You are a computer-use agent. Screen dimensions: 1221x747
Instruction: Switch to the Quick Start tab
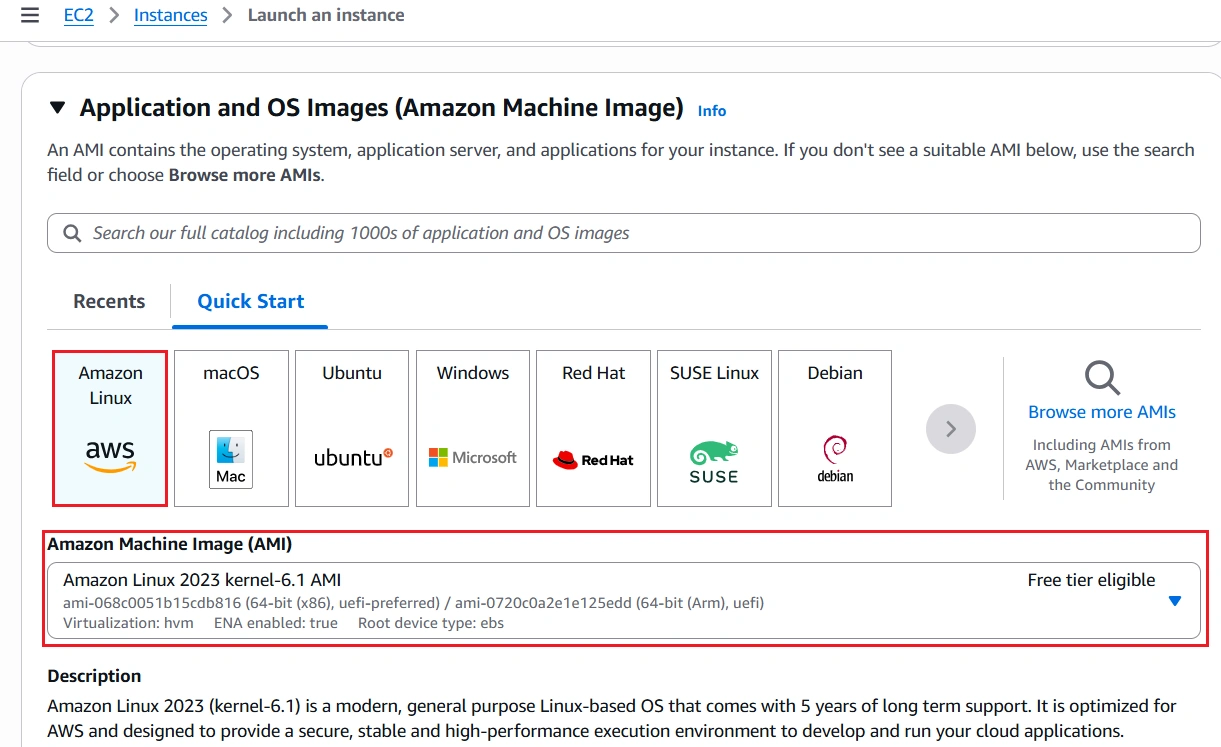(x=250, y=301)
